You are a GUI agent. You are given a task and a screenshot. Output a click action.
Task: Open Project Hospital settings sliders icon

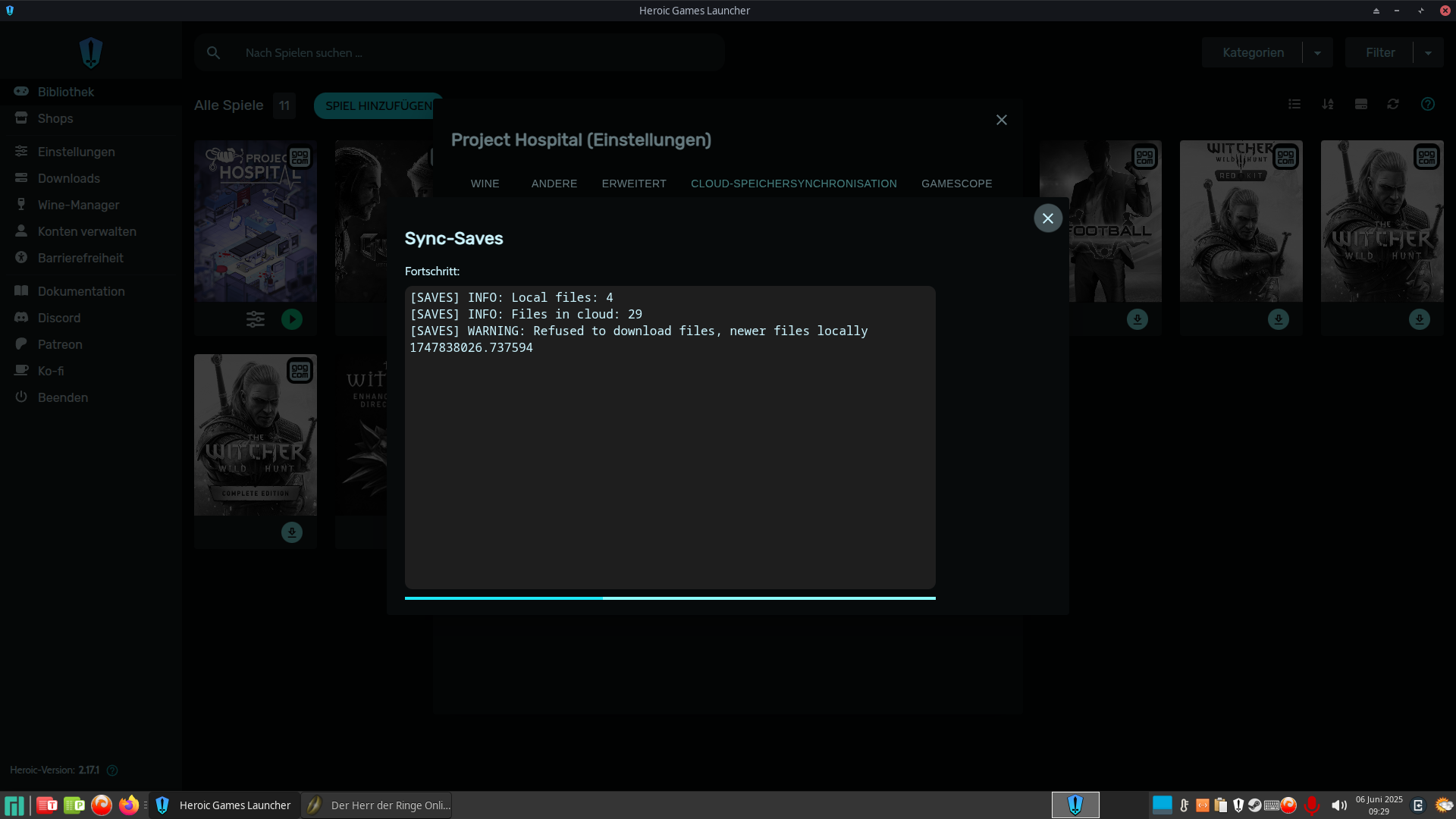click(256, 319)
